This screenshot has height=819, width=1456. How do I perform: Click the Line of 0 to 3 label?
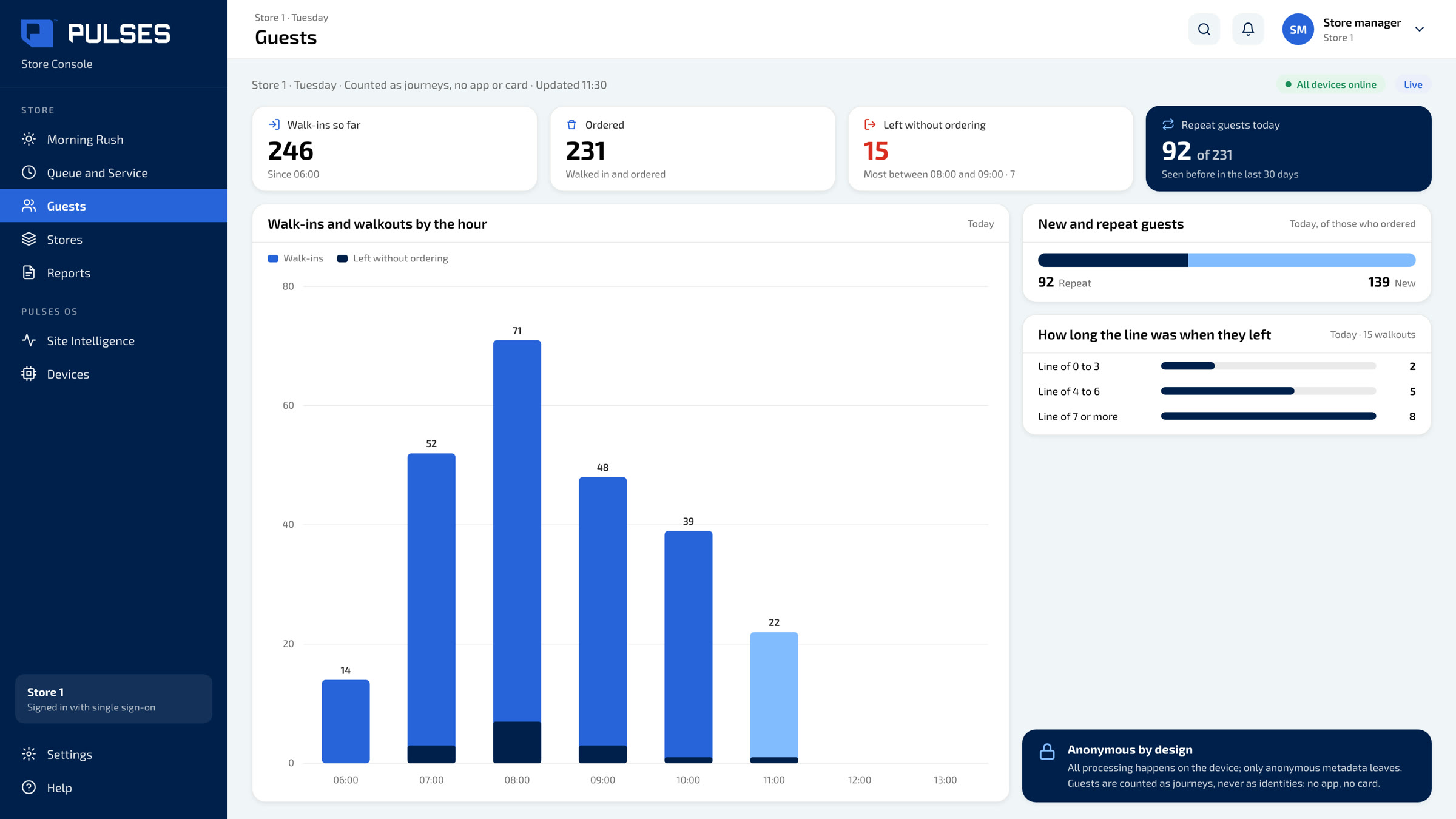coord(1068,366)
